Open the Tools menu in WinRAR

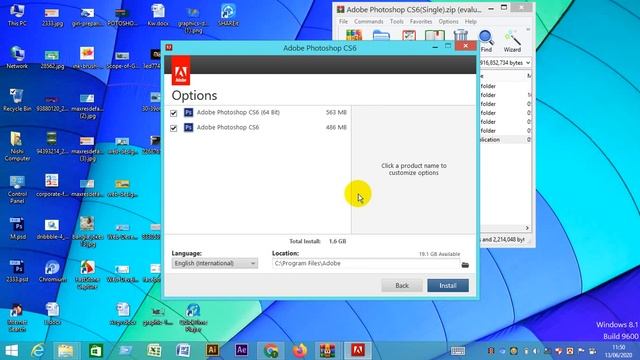coord(396,21)
